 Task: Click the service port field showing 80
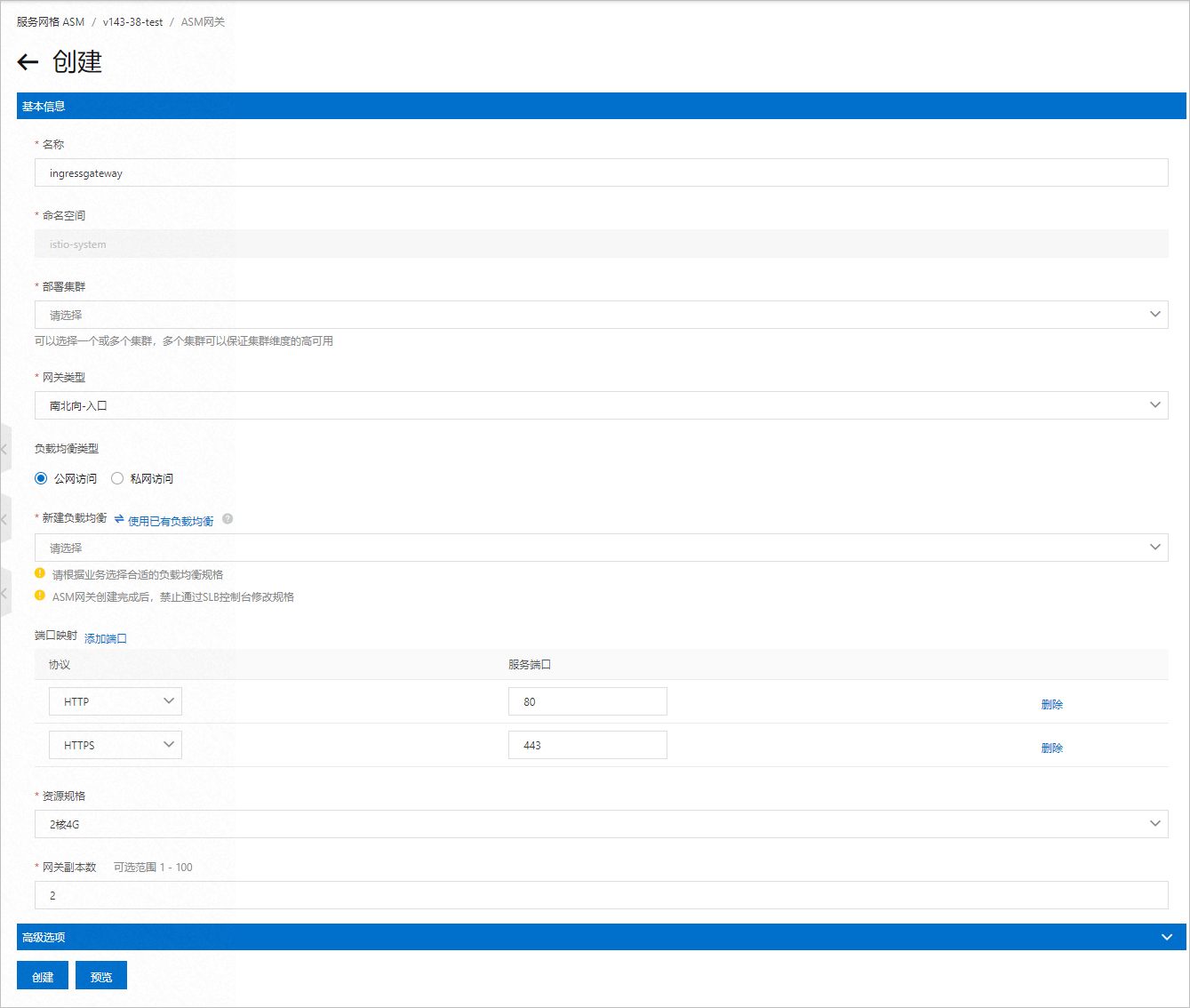(x=587, y=701)
